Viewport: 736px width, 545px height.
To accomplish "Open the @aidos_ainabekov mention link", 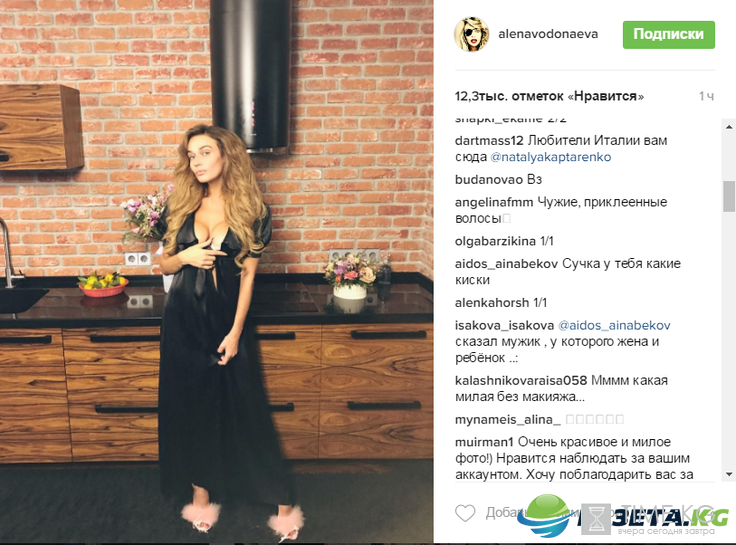I will tap(614, 325).
